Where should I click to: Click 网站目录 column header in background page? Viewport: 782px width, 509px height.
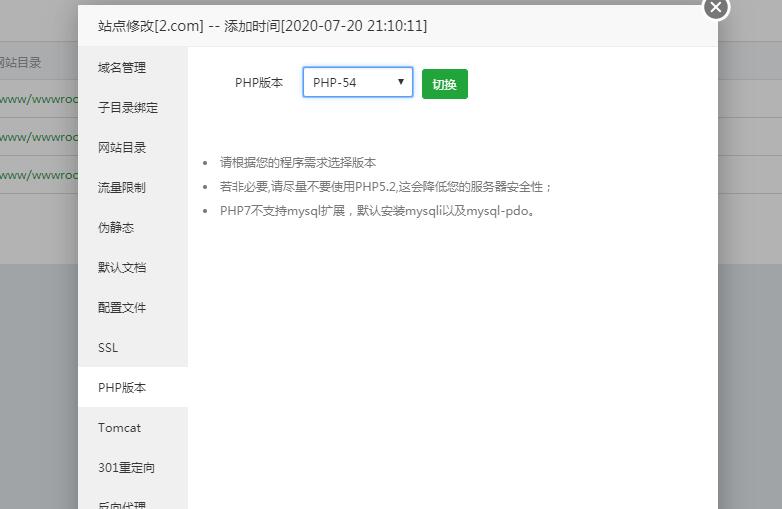pos(19,62)
